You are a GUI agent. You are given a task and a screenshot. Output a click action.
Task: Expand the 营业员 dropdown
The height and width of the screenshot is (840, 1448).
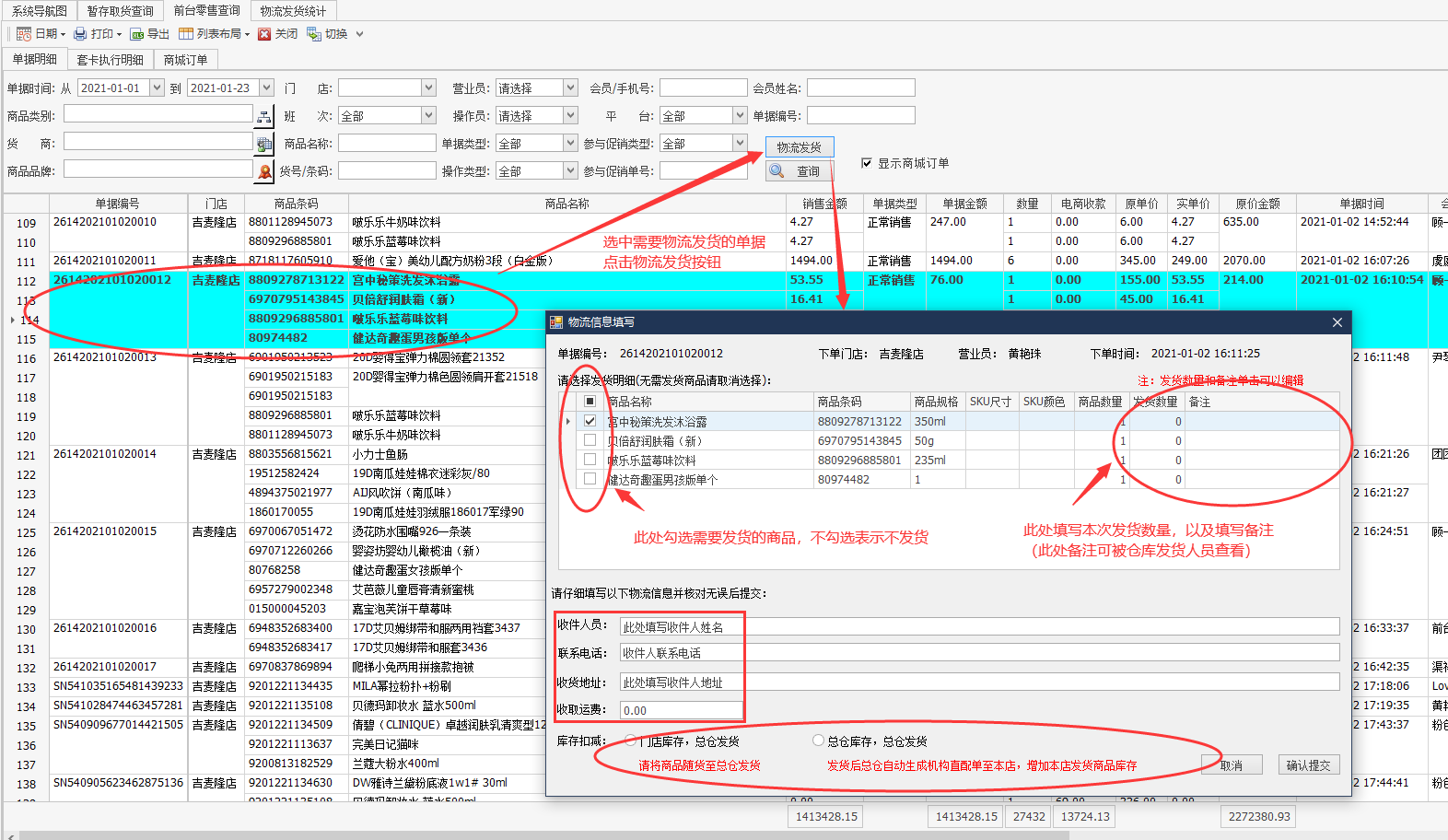(570, 87)
